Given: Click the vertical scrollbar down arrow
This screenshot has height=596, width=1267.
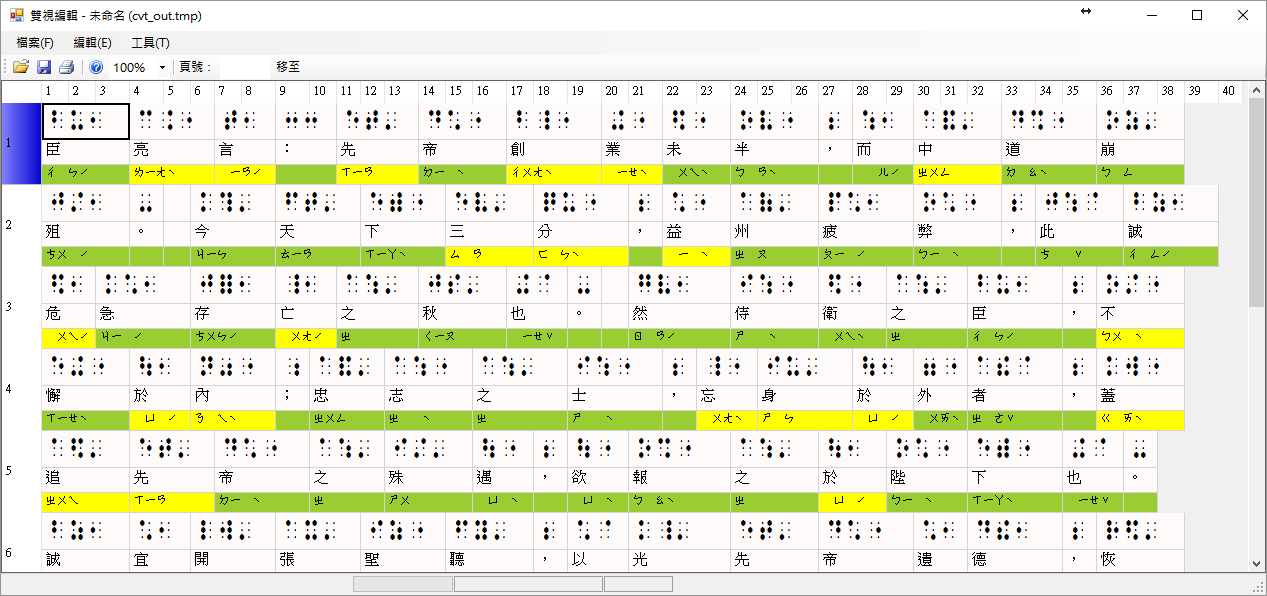Looking at the screenshot, I should [1257, 563].
